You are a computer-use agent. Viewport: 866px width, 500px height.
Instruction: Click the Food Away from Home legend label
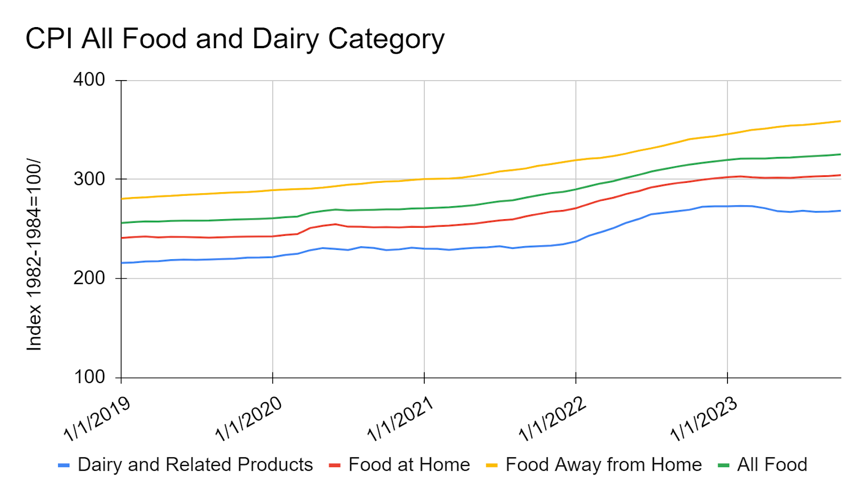pos(604,465)
